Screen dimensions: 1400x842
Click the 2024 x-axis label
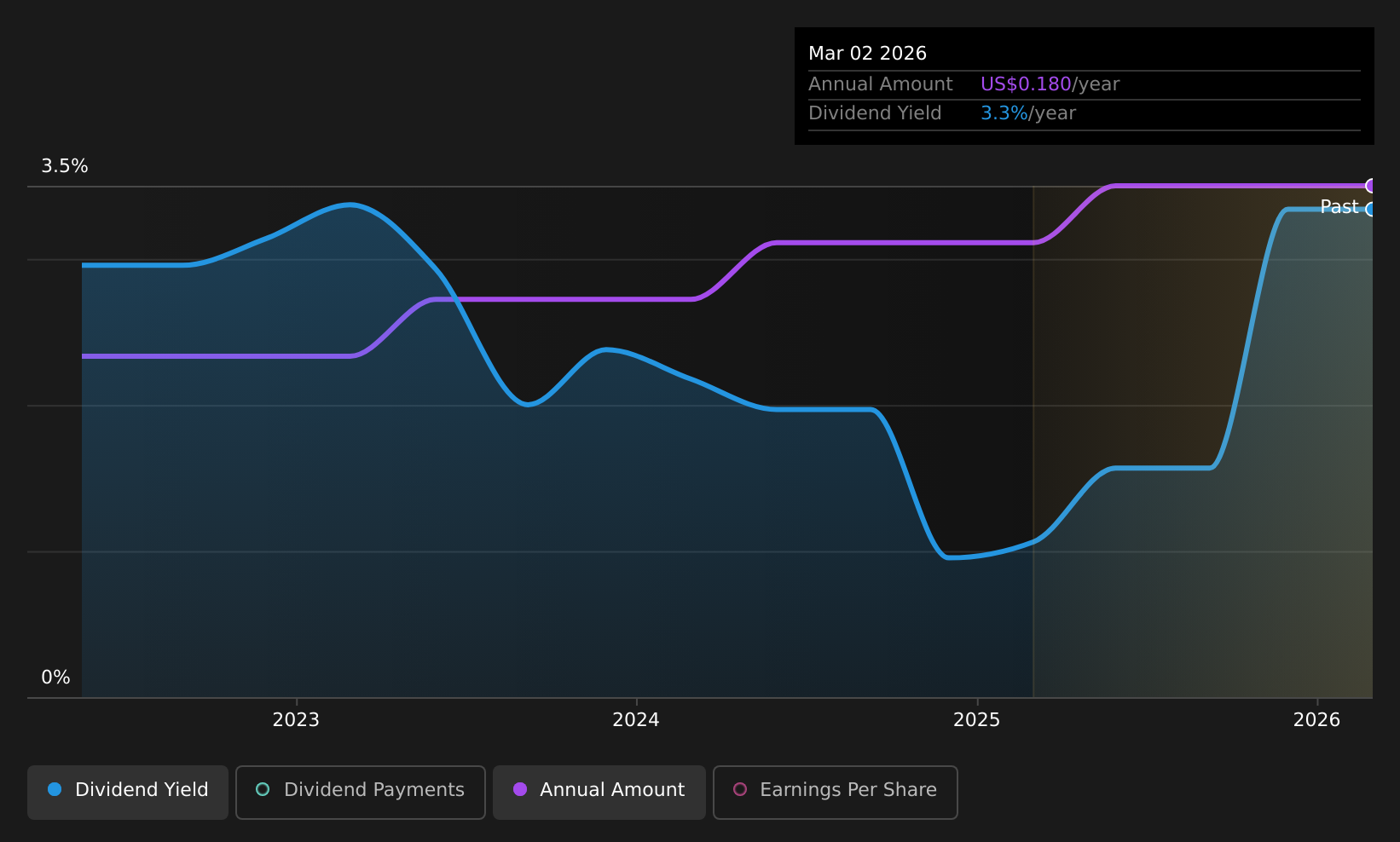(x=636, y=720)
